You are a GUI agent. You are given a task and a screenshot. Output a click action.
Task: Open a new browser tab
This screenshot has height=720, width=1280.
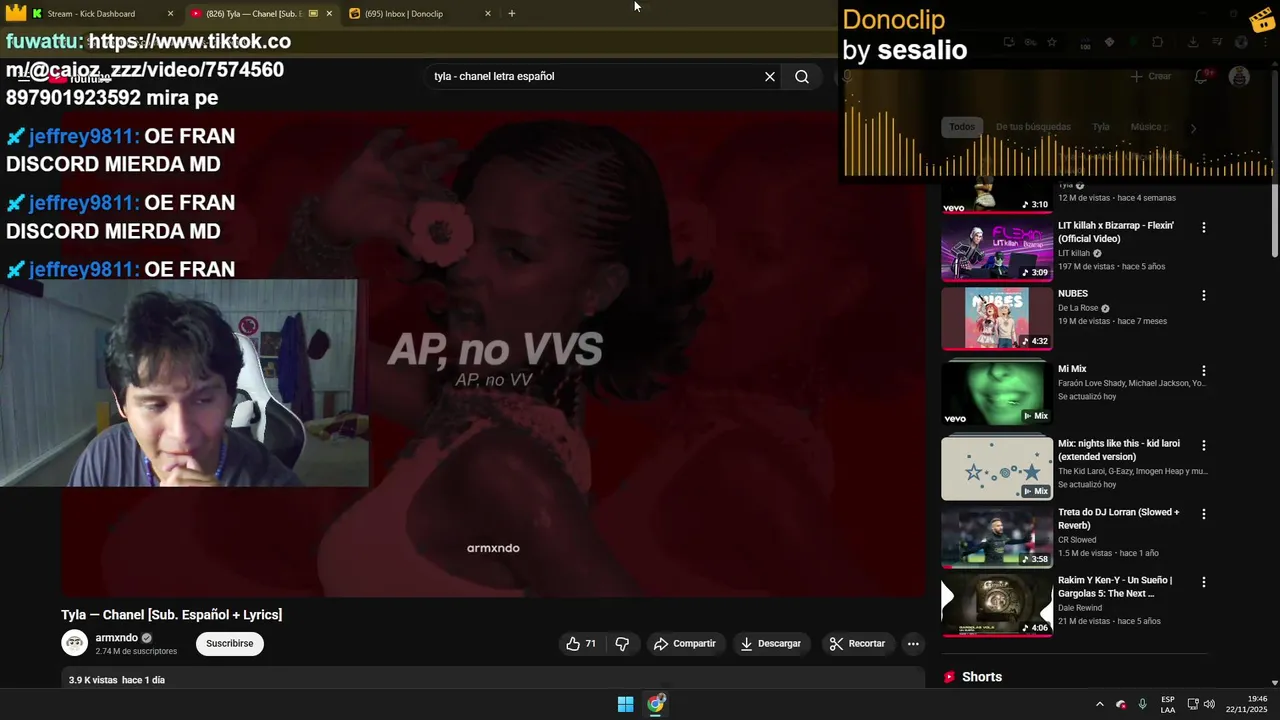pos(511,14)
